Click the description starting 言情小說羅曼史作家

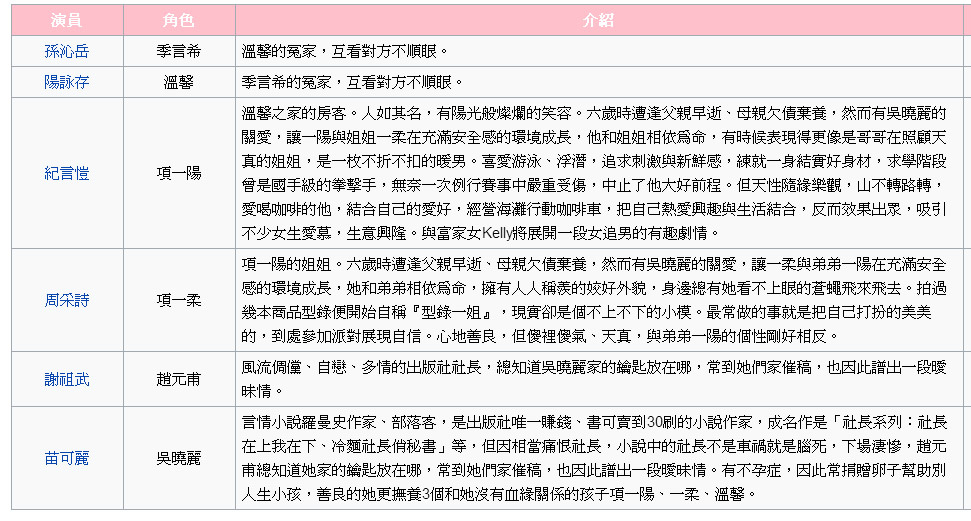coord(594,458)
